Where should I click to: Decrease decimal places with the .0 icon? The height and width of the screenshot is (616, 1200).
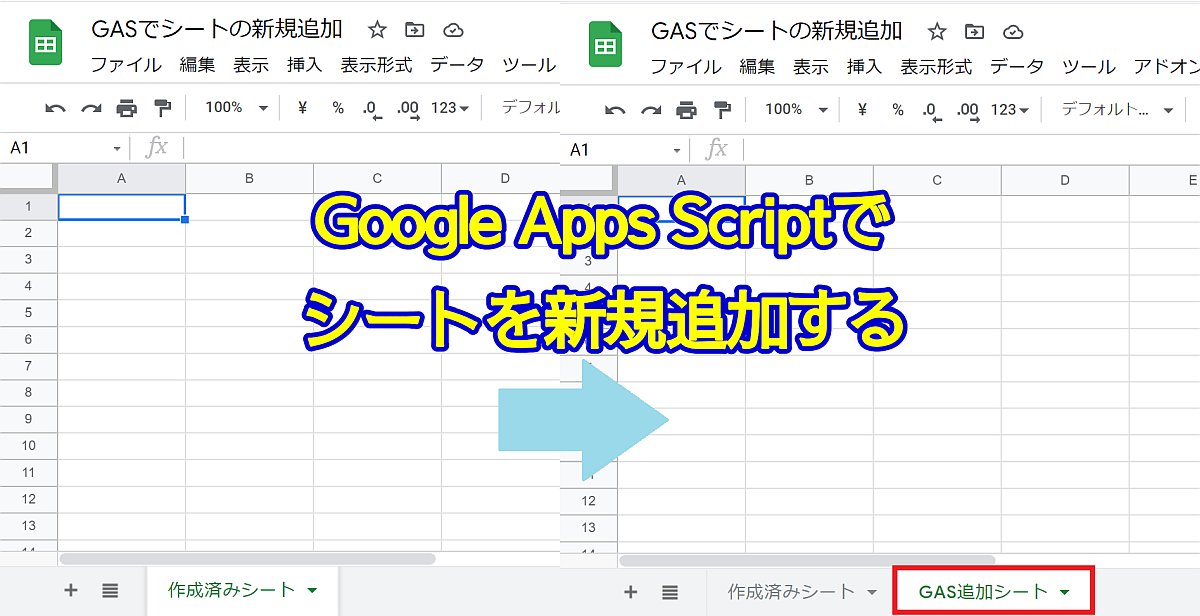click(x=369, y=108)
